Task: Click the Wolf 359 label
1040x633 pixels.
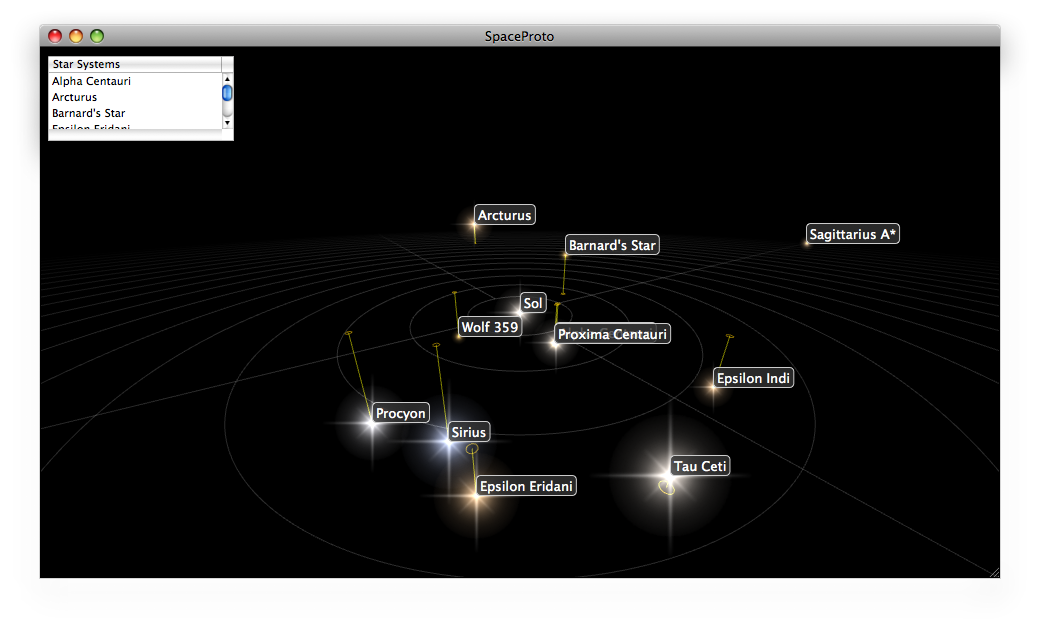Action: [x=489, y=327]
